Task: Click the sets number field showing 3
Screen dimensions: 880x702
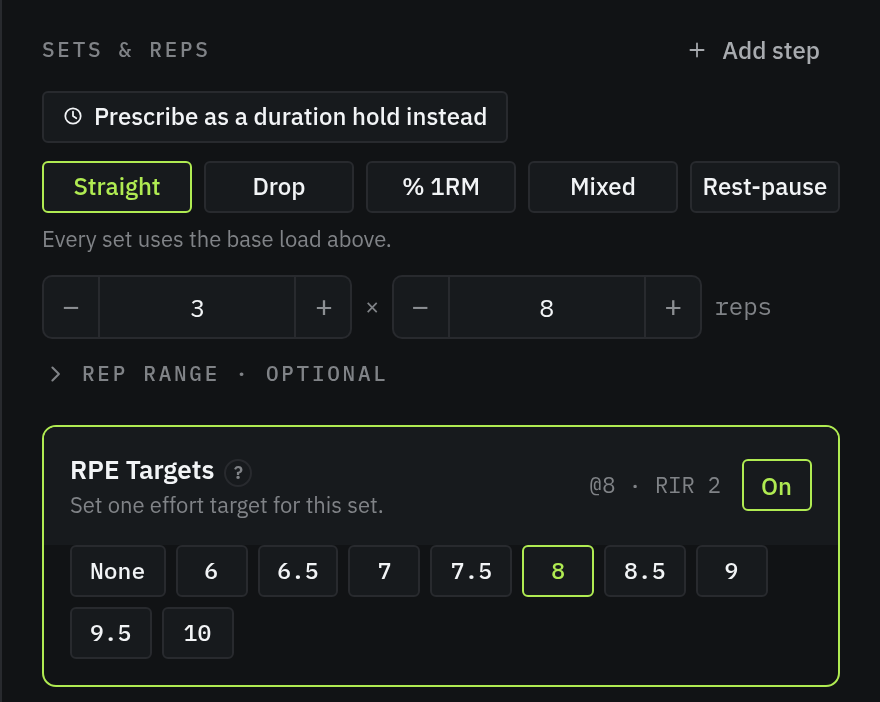Action: coord(197,308)
